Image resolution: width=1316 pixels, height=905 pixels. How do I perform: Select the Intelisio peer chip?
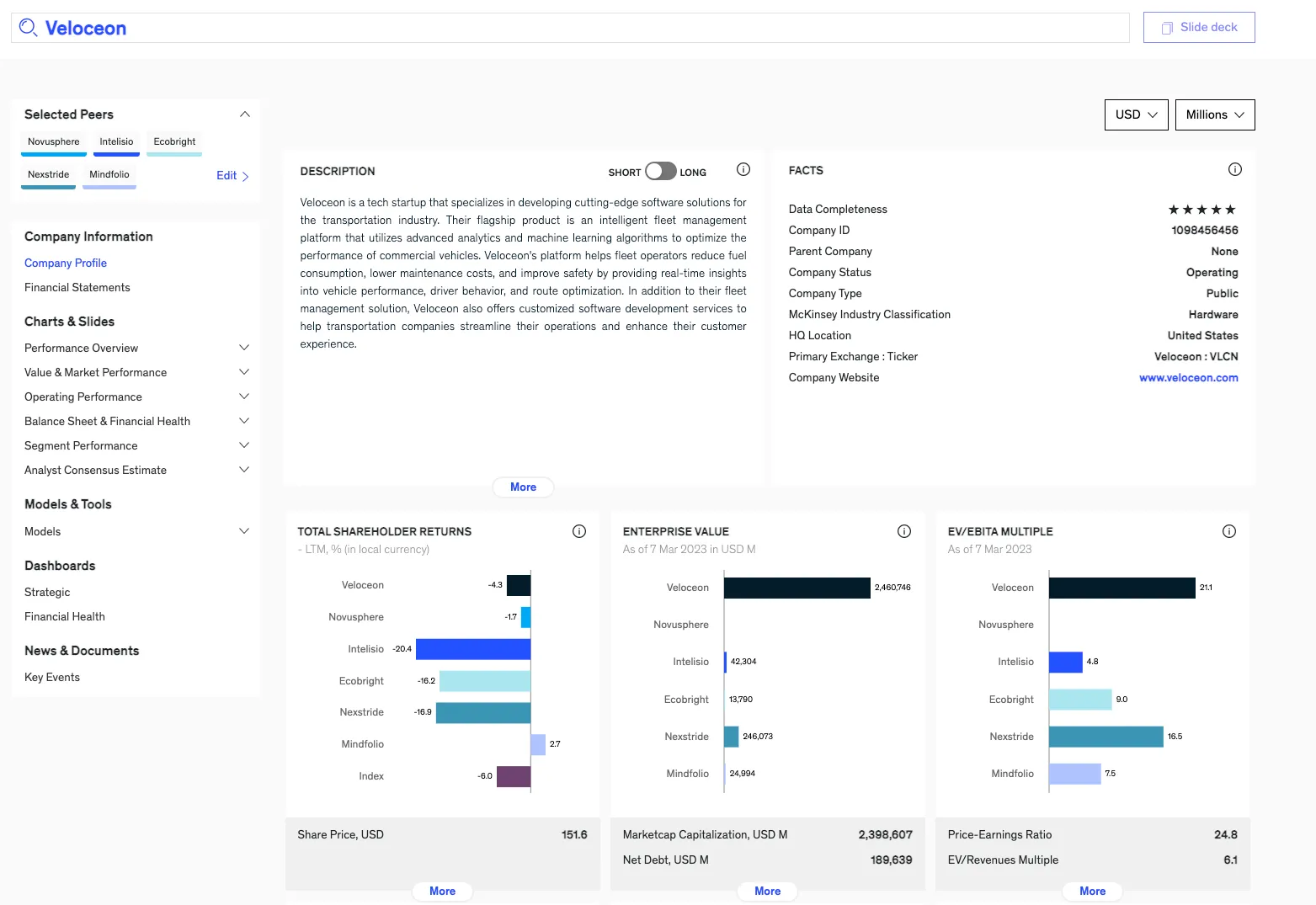[116, 141]
